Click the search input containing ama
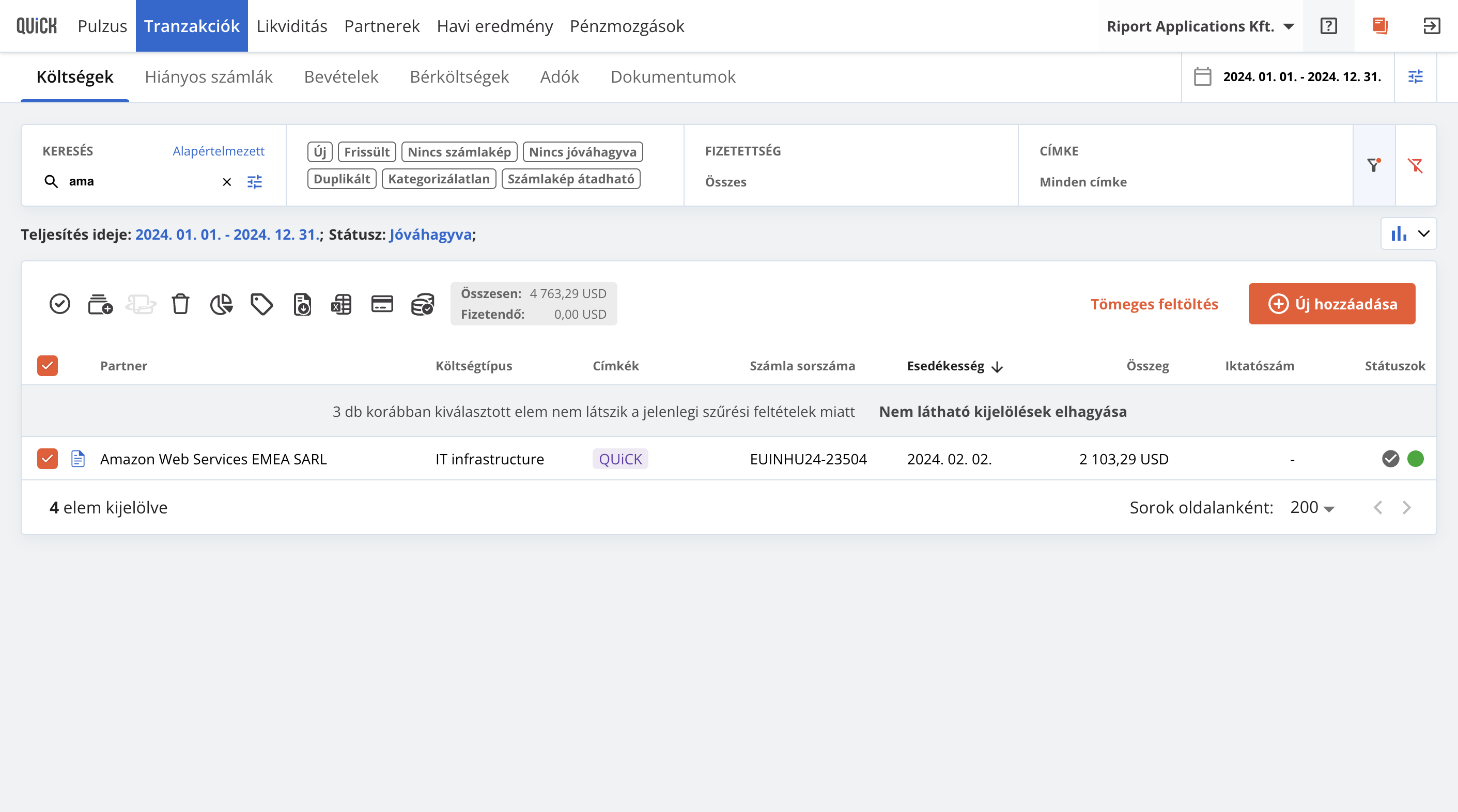Screen dimensions: 1458x812 pyautogui.click(x=142, y=182)
